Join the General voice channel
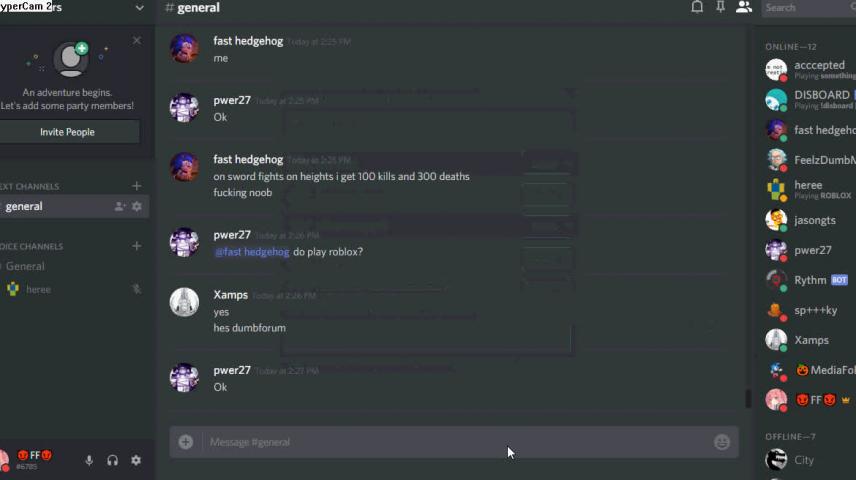Viewport: 856px width, 480px height. [25, 266]
